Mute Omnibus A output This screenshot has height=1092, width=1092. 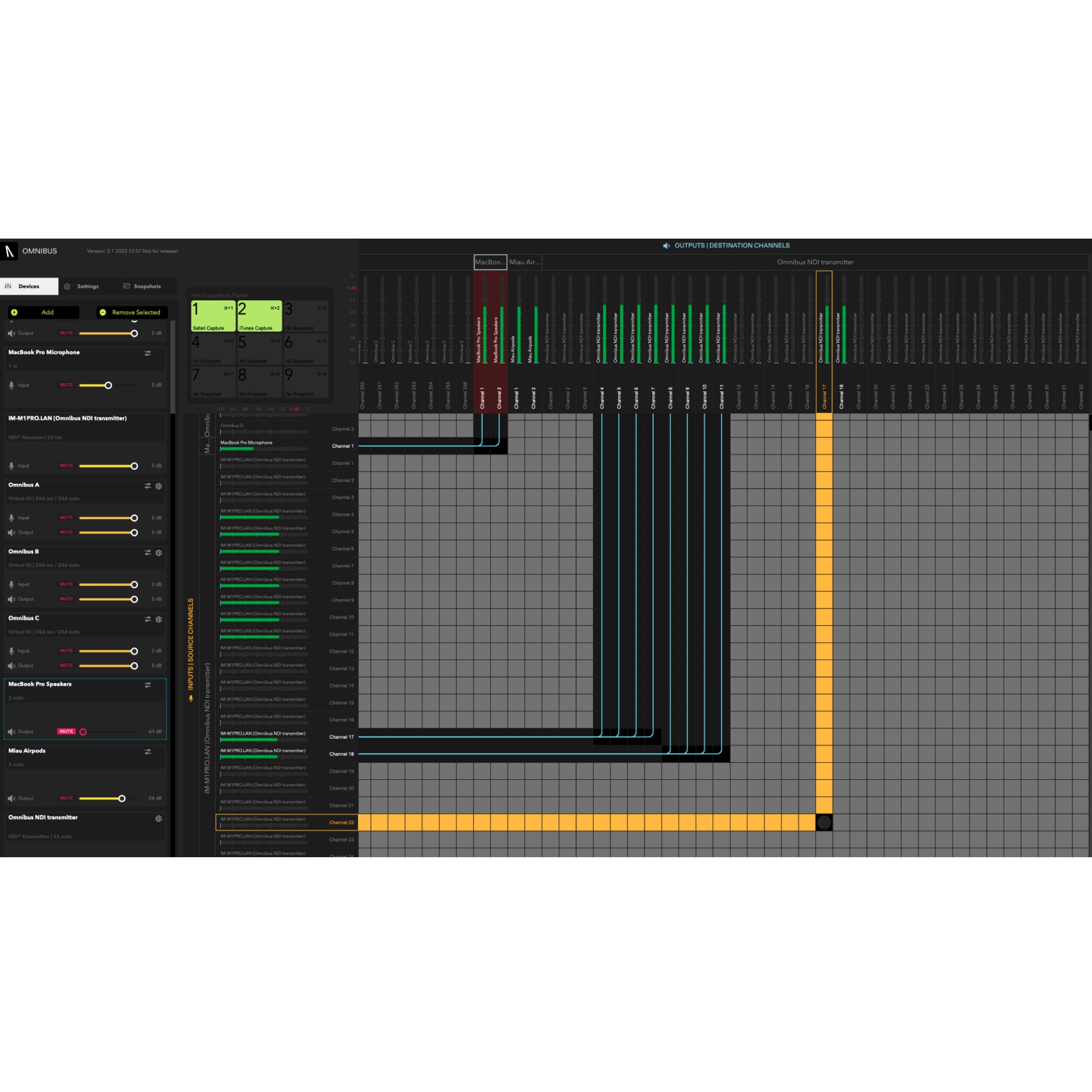(66, 532)
